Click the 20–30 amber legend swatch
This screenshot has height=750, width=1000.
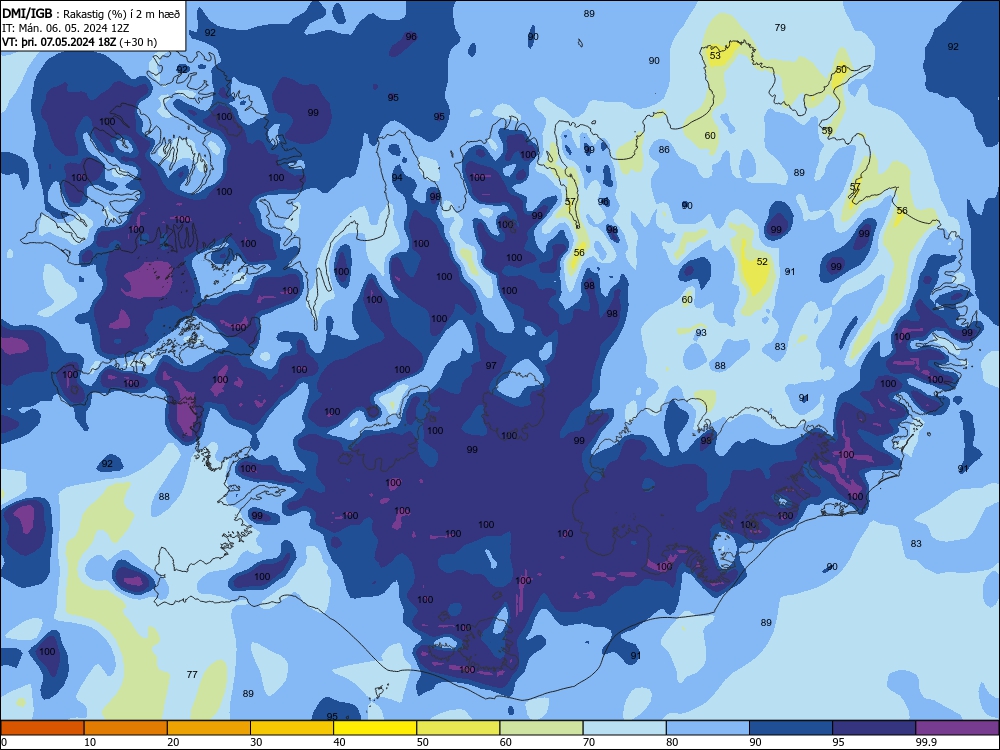(x=209, y=728)
